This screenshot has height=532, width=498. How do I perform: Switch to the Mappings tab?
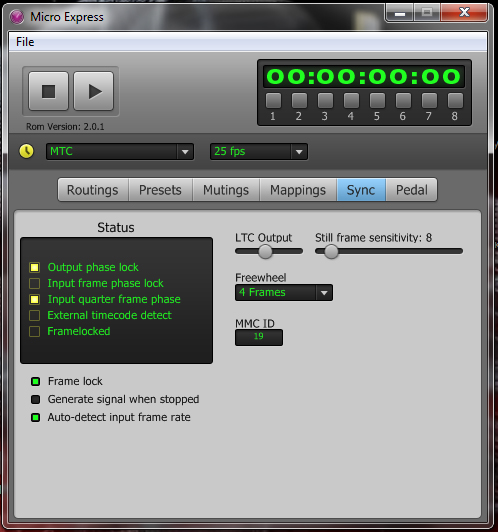298,190
